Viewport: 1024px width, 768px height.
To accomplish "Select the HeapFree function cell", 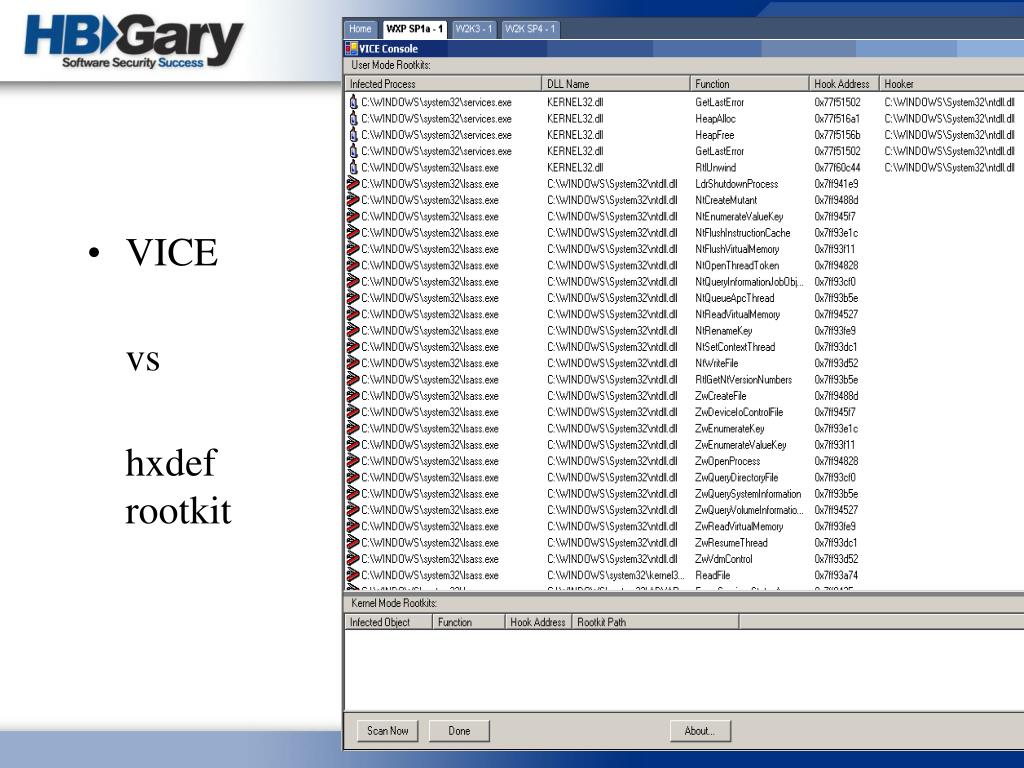I will (x=714, y=135).
